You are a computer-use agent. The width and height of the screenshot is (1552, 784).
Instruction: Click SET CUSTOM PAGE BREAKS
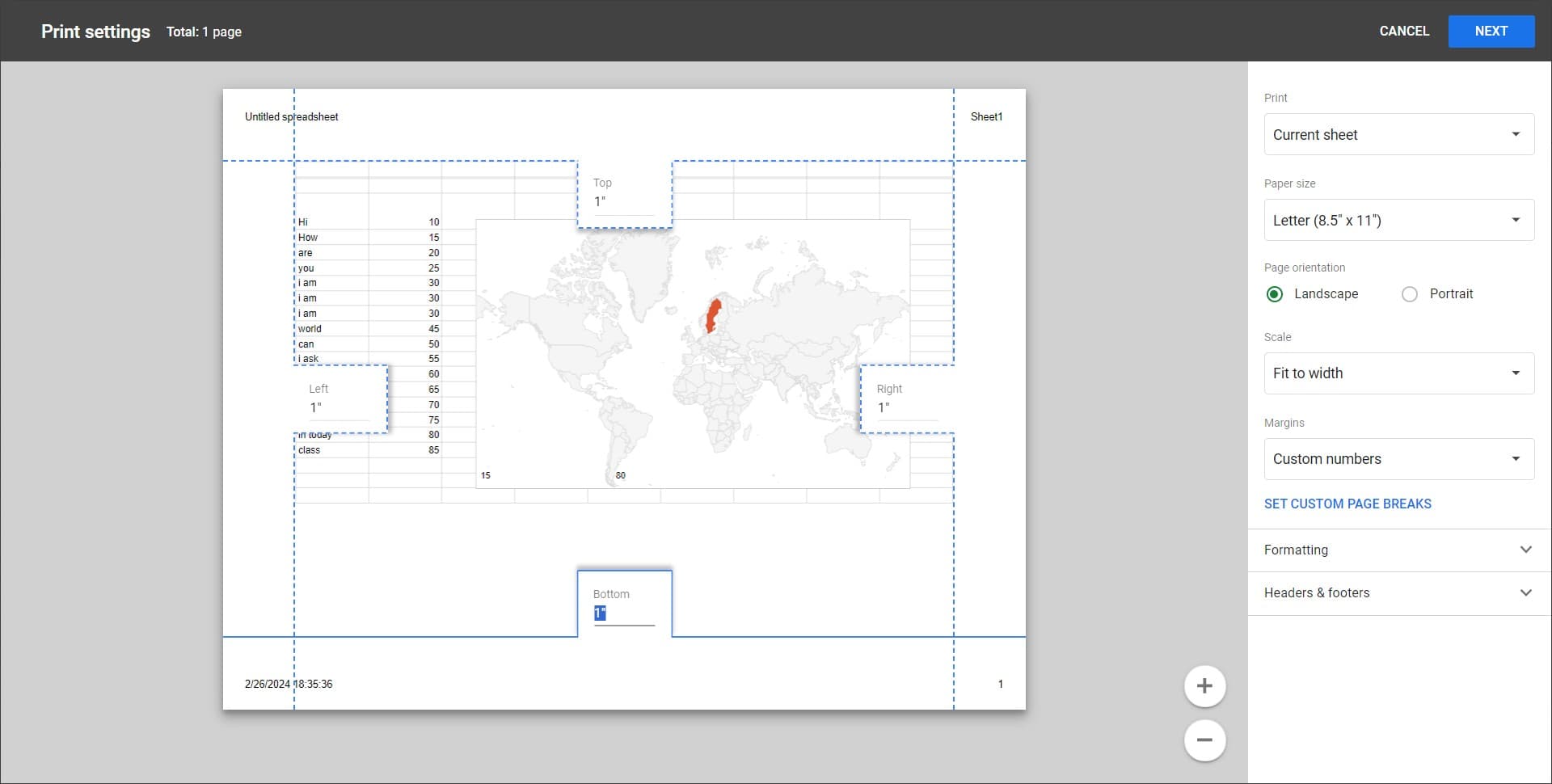click(1347, 503)
